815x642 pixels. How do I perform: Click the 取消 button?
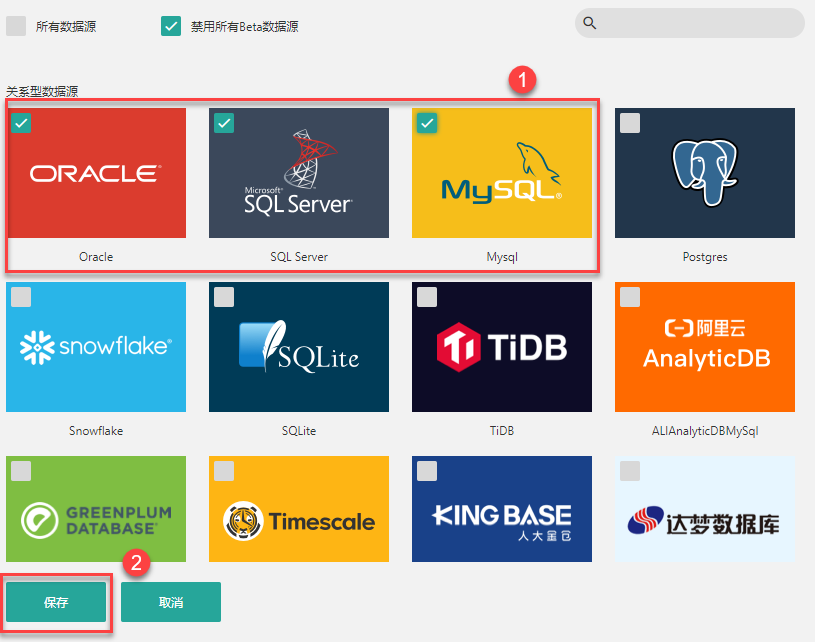pyautogui.click(x=171, y=603)
